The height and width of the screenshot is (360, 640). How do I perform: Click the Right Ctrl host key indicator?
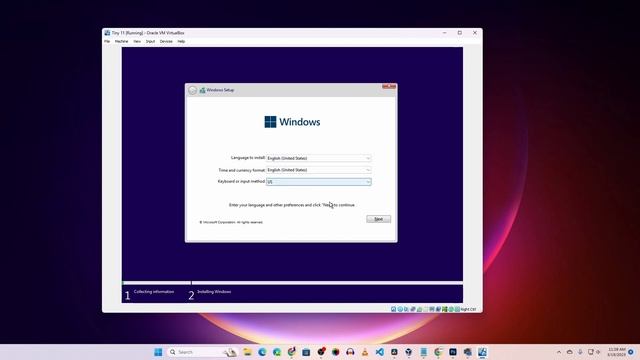[468, 309]
